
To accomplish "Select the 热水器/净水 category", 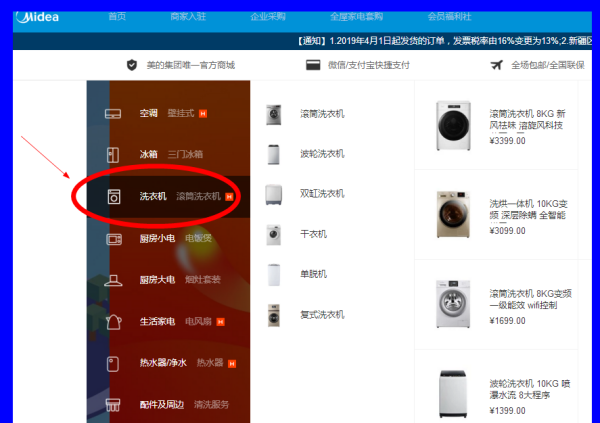I will point(163,363).
